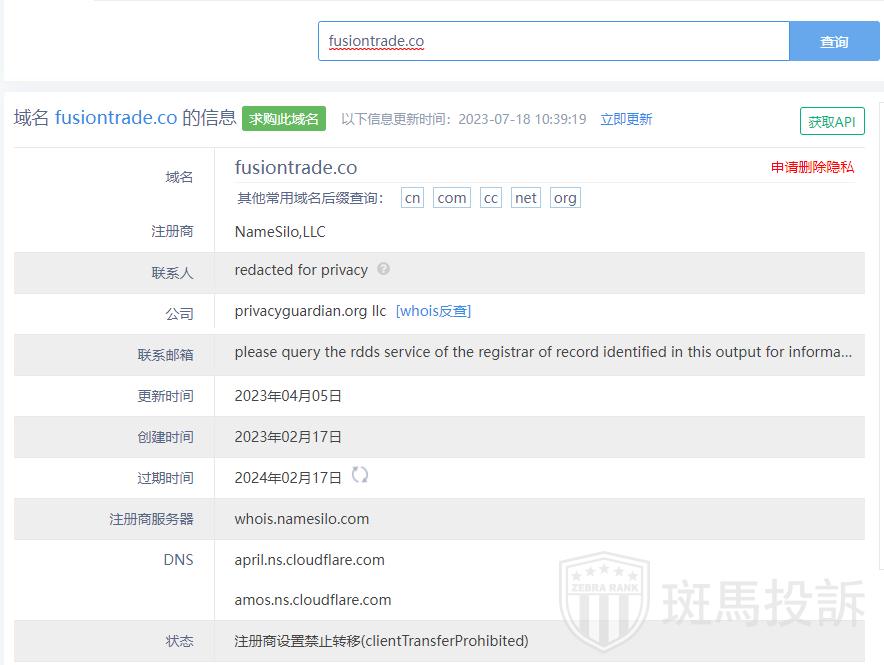Click the whois.namesilo.com registrar server text
This screenshot has height=665, width=884.
pos(302,519)
